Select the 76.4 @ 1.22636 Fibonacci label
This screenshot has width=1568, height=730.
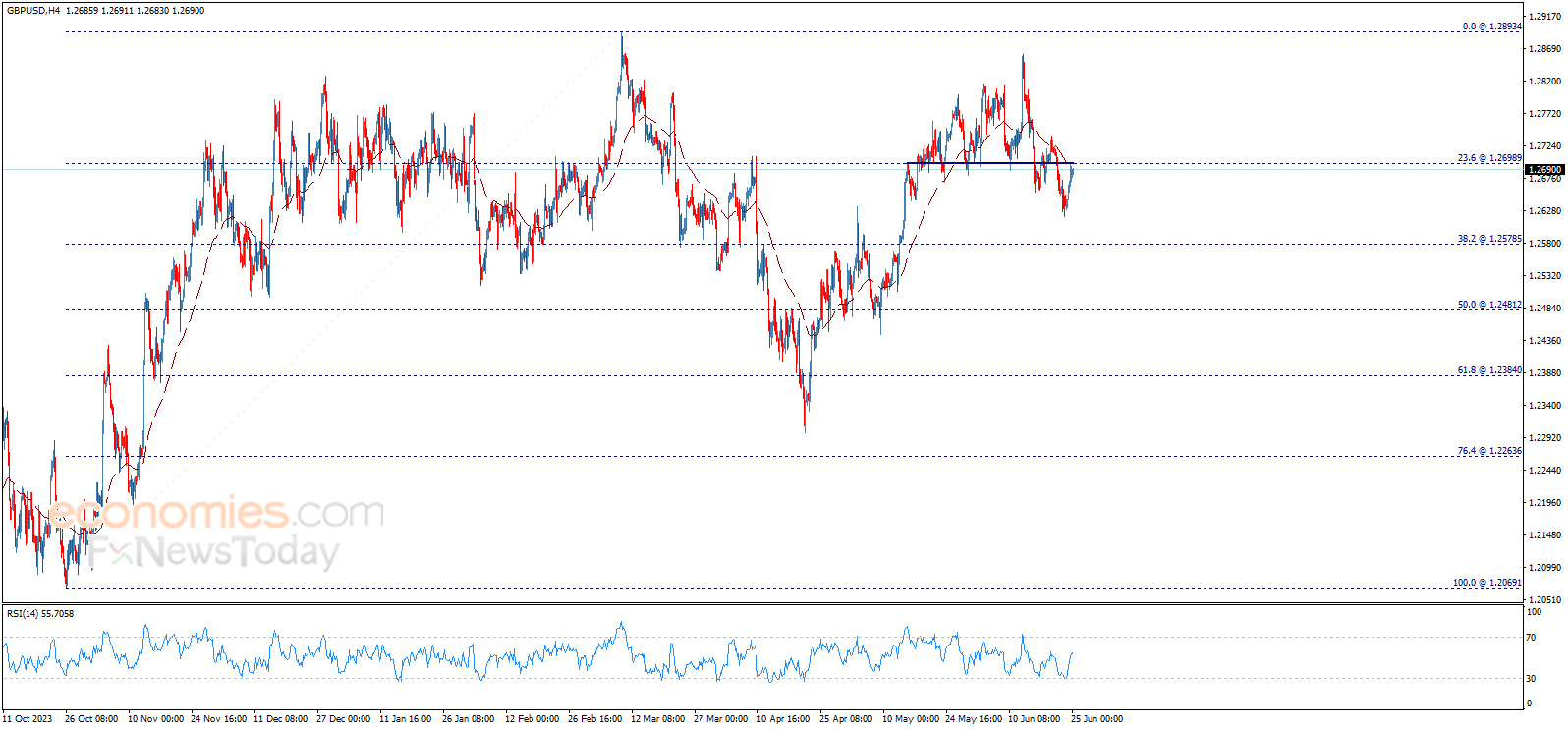pyautogui.click(x=1489, y=451)
